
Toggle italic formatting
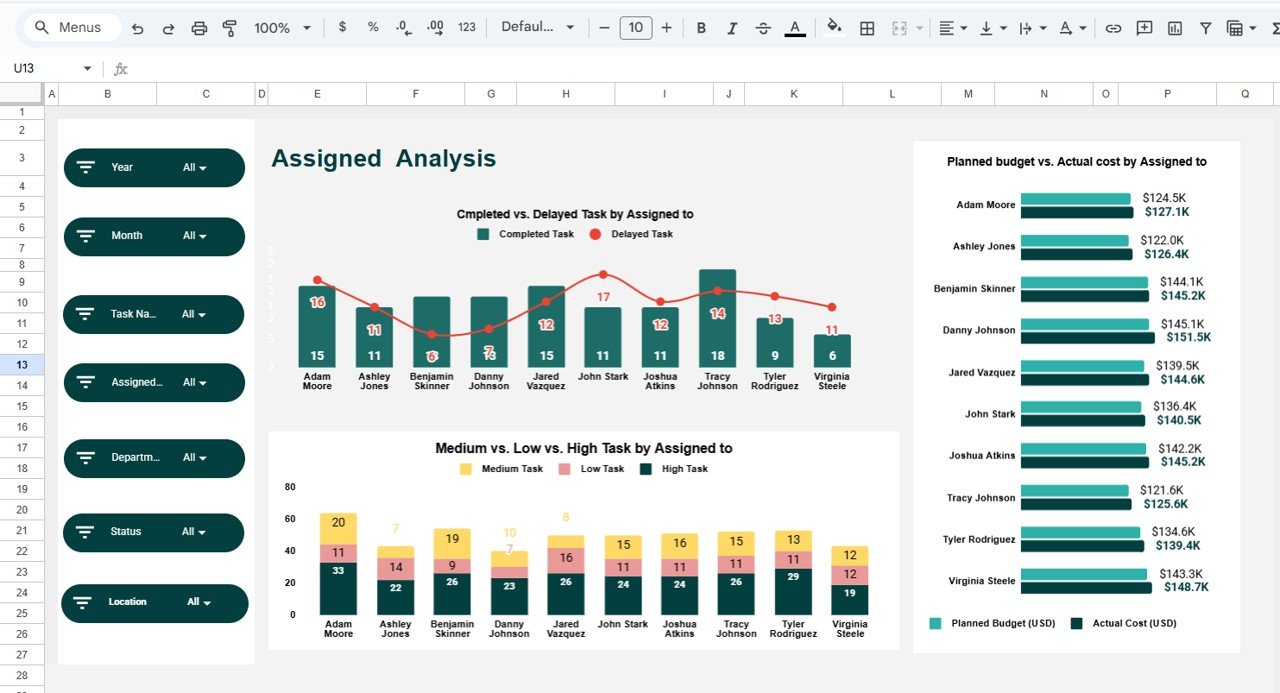pyautogui.click(x=732, y=28)
